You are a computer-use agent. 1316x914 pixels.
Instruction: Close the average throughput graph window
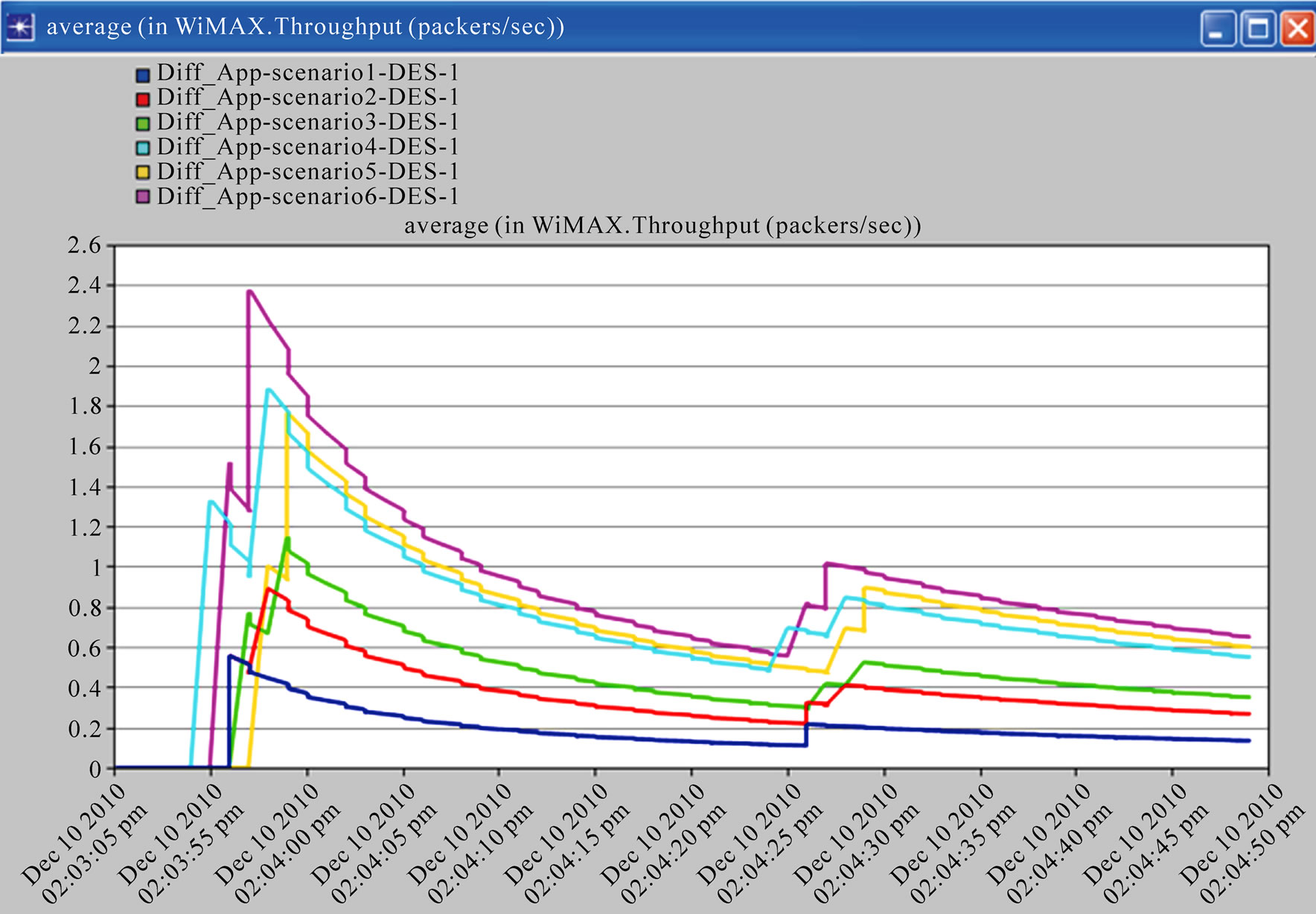pos(1297,29)
